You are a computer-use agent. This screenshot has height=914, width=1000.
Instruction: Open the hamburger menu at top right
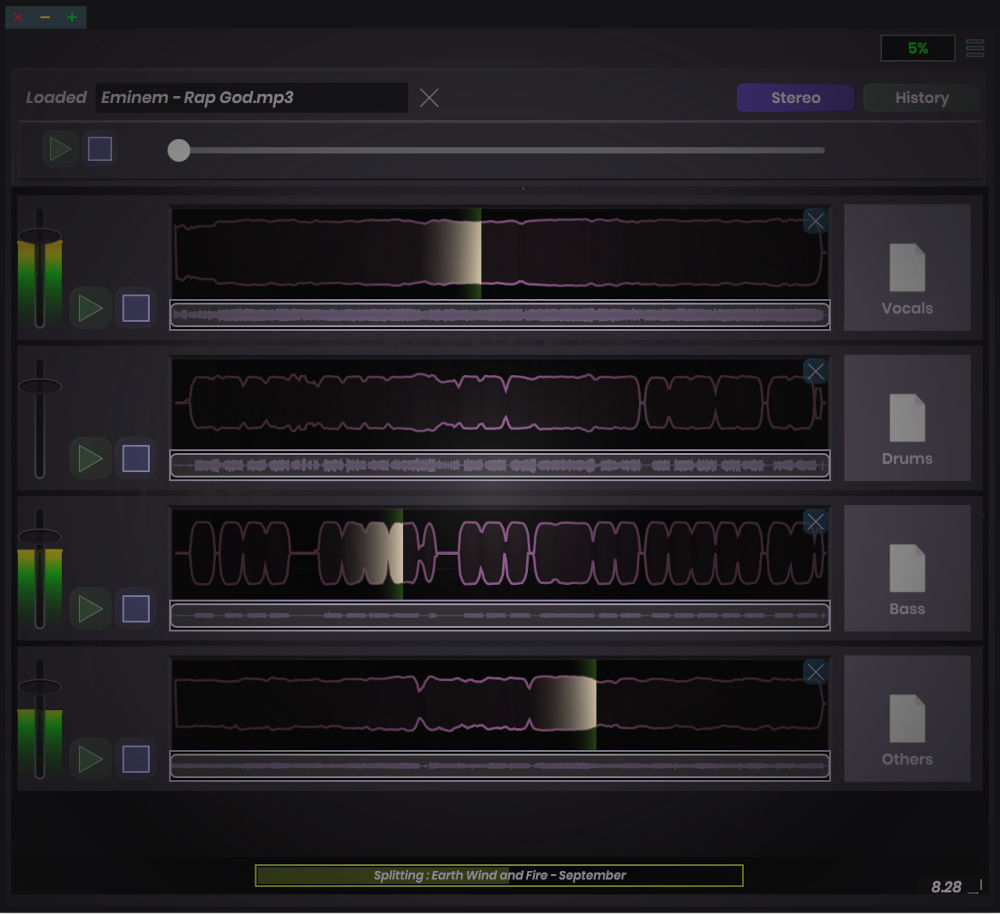click(975, 47)
